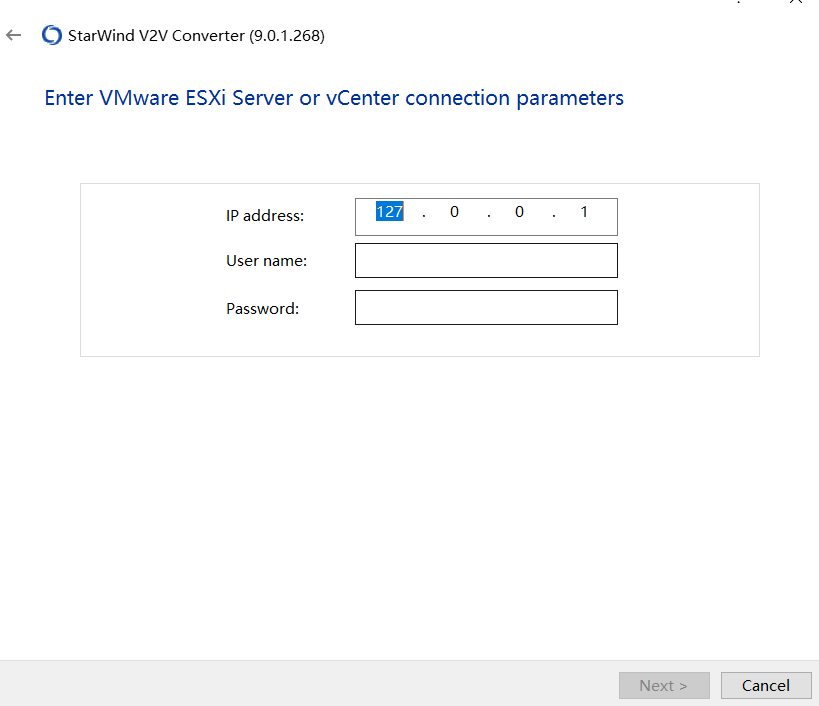Go back using the left arrow
This screenshot has height=706, width=819.
(x=14, y=36)
